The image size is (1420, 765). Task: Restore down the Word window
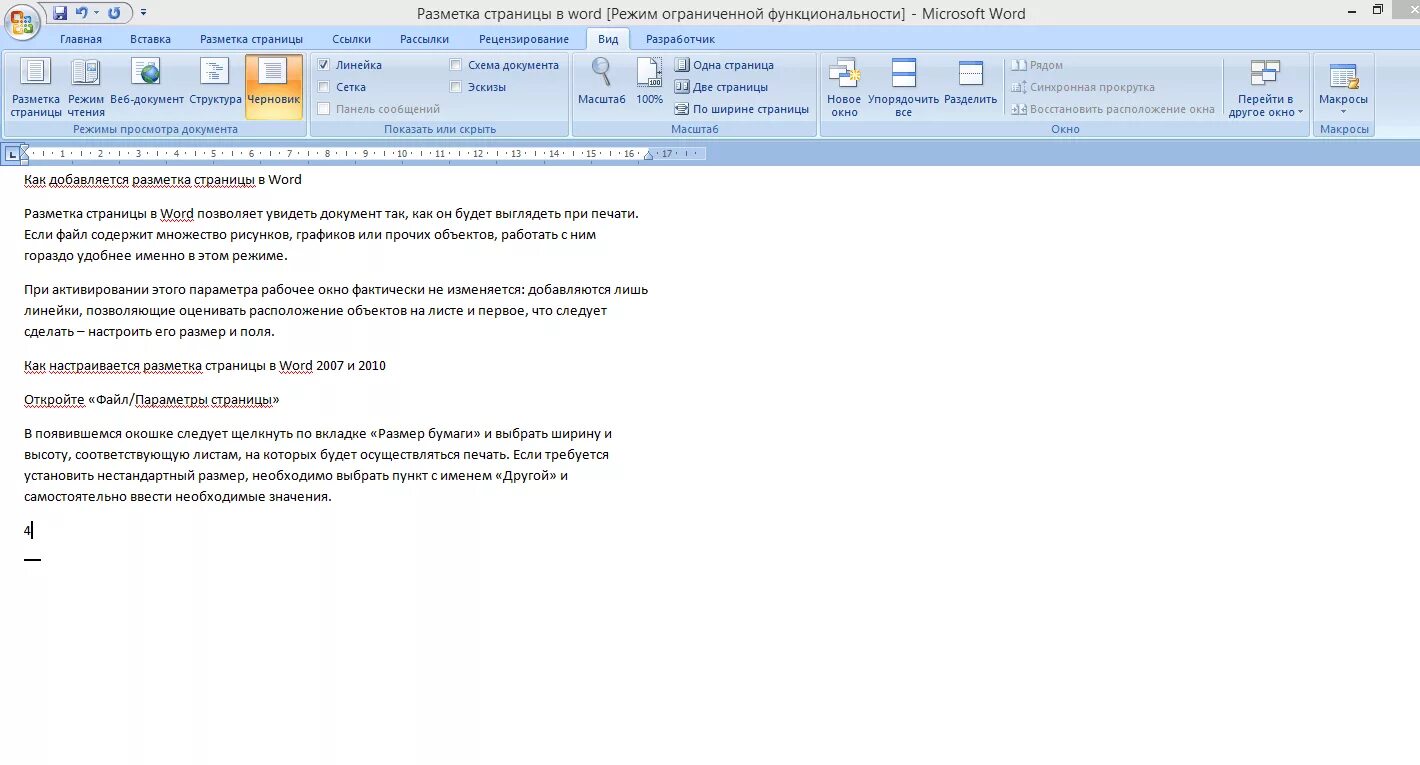pyautogui.click(x=1378, y=10)
